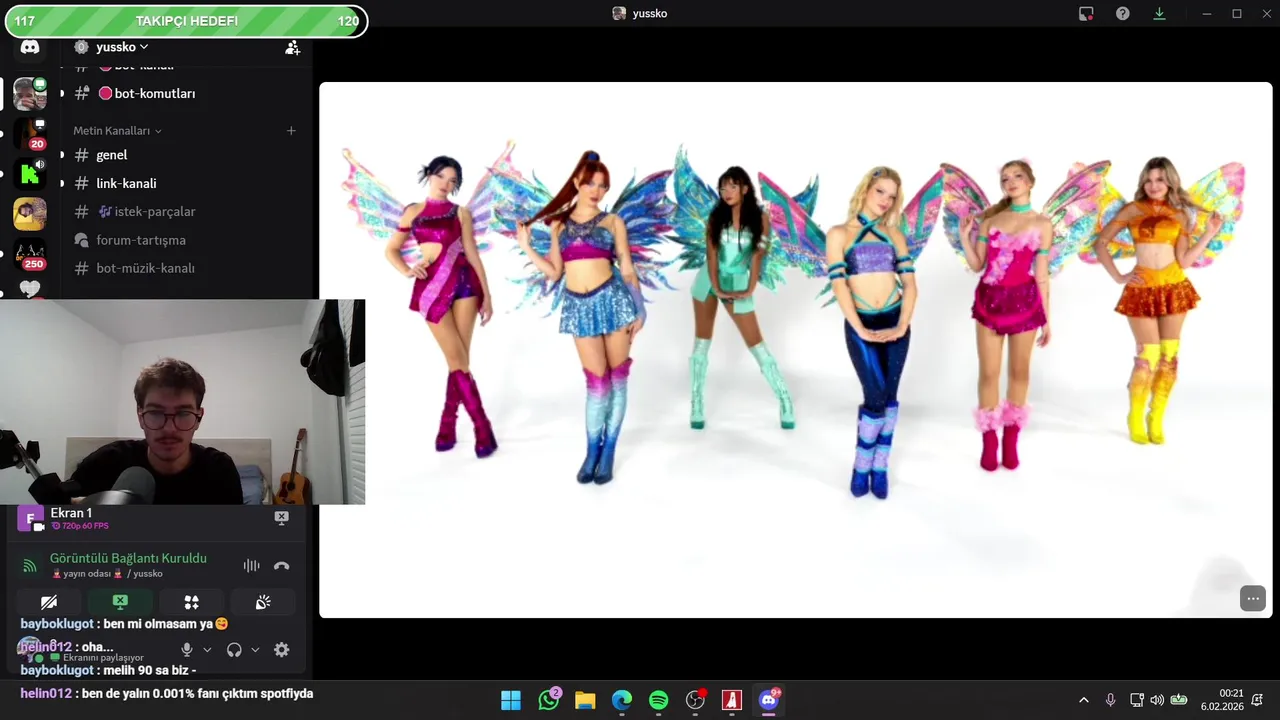This screenshot has height=720, width=1280.
Task: Click user avatar in Discord user panel
Action: coord(30,650)
